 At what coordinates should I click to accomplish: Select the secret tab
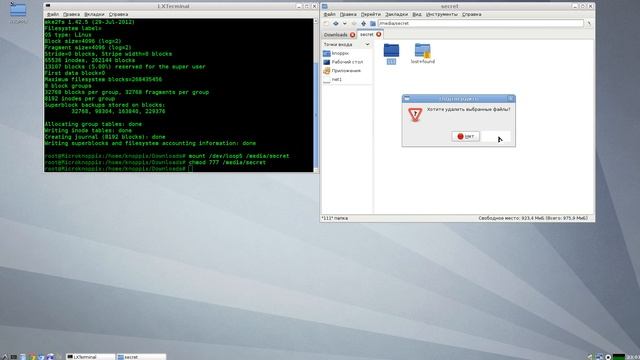click(x=367, y=34)
